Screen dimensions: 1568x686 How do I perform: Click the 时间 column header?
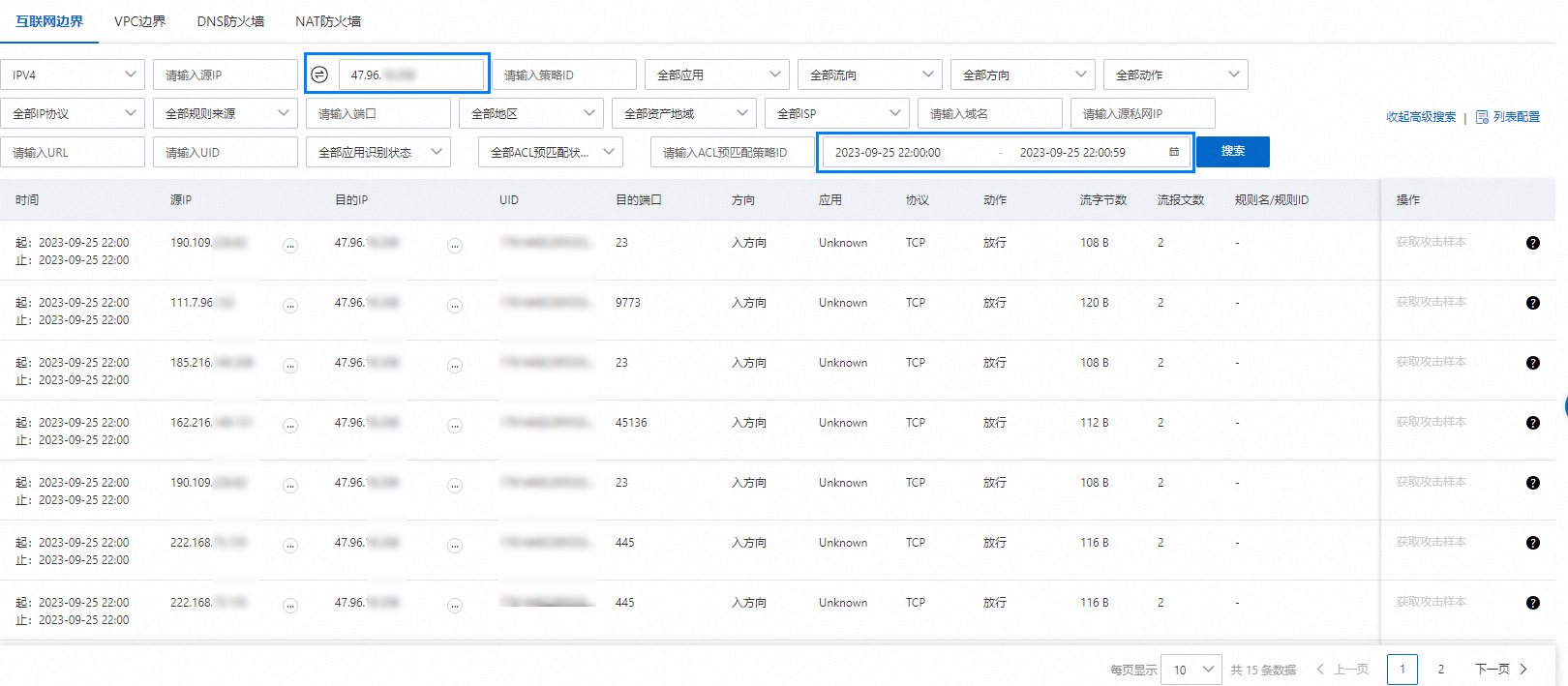tap(27, 200)
